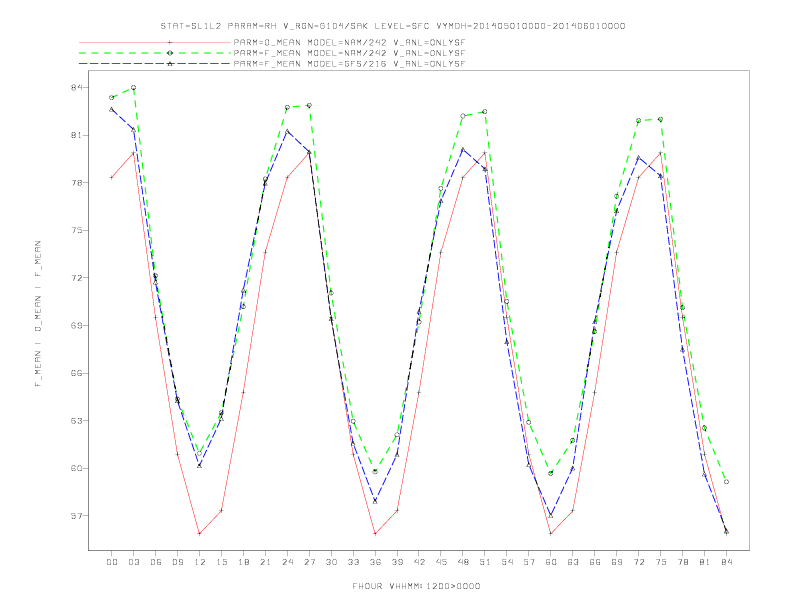
Task: Click the x-axis forecast hour label 78
Action: 683,562
